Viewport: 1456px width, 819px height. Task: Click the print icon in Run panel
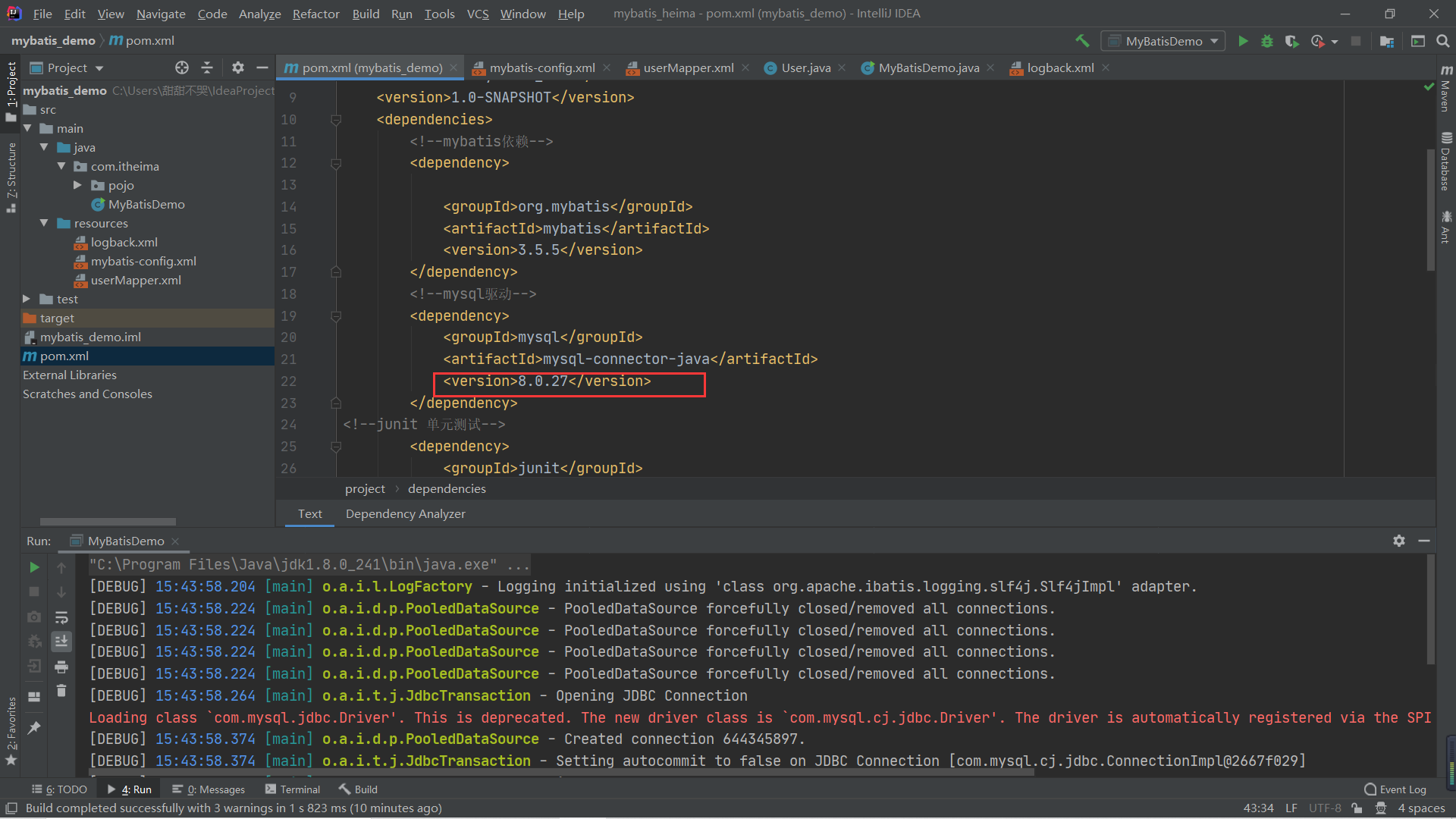(x=61, y=667)
